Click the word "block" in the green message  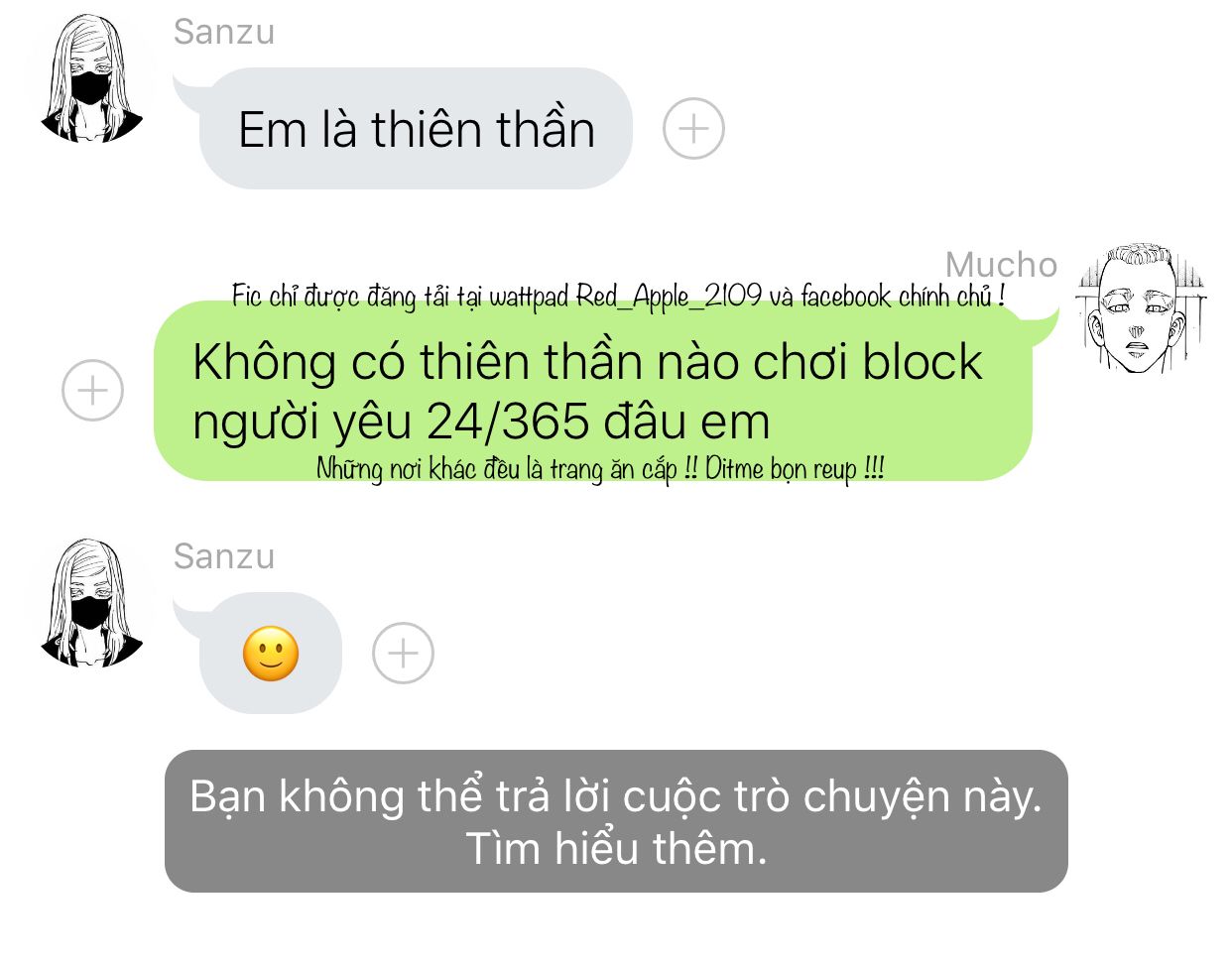point(922,362)
